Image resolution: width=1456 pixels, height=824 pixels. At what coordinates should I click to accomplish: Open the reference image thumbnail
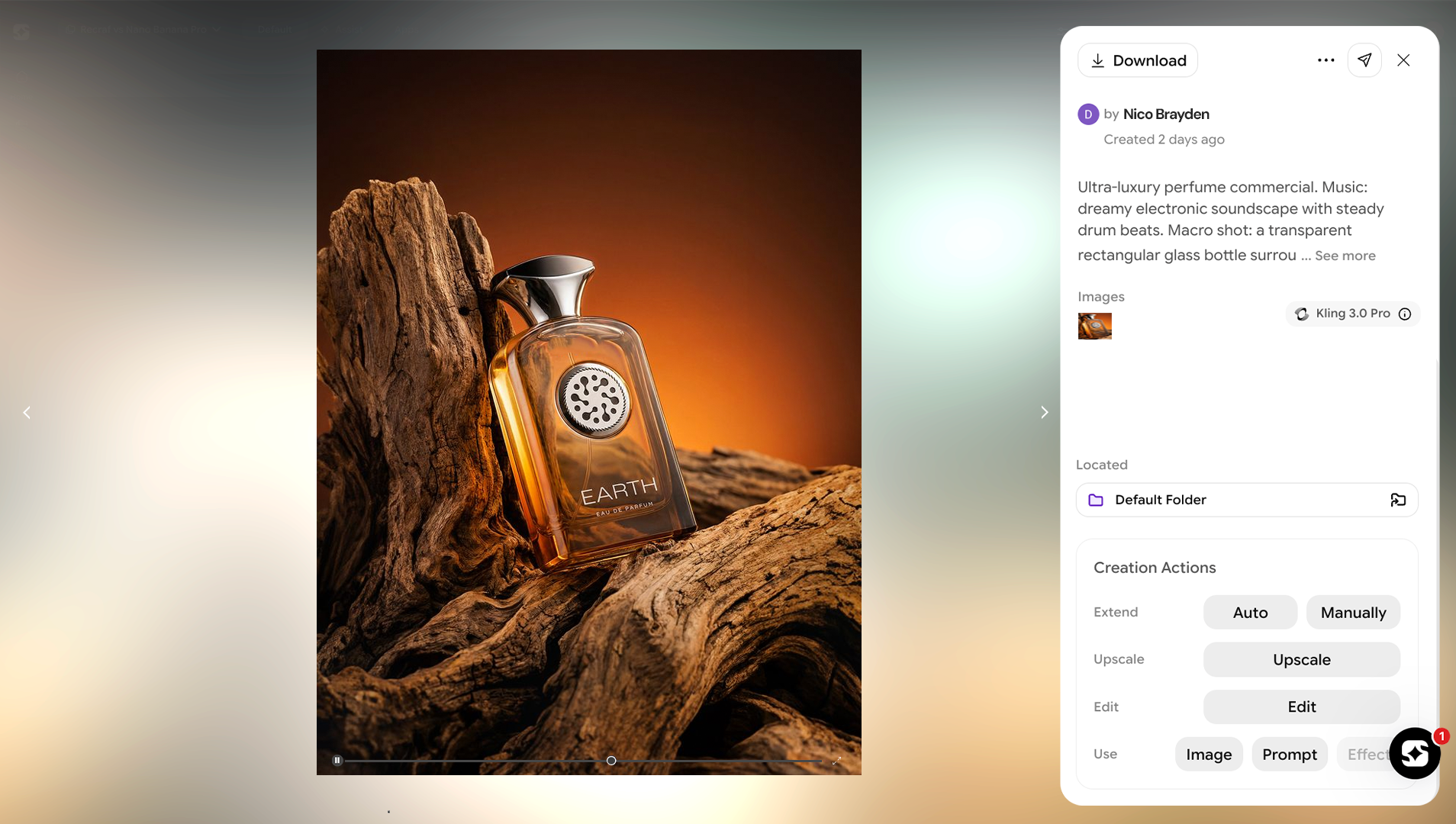[x=1094, y=326]
